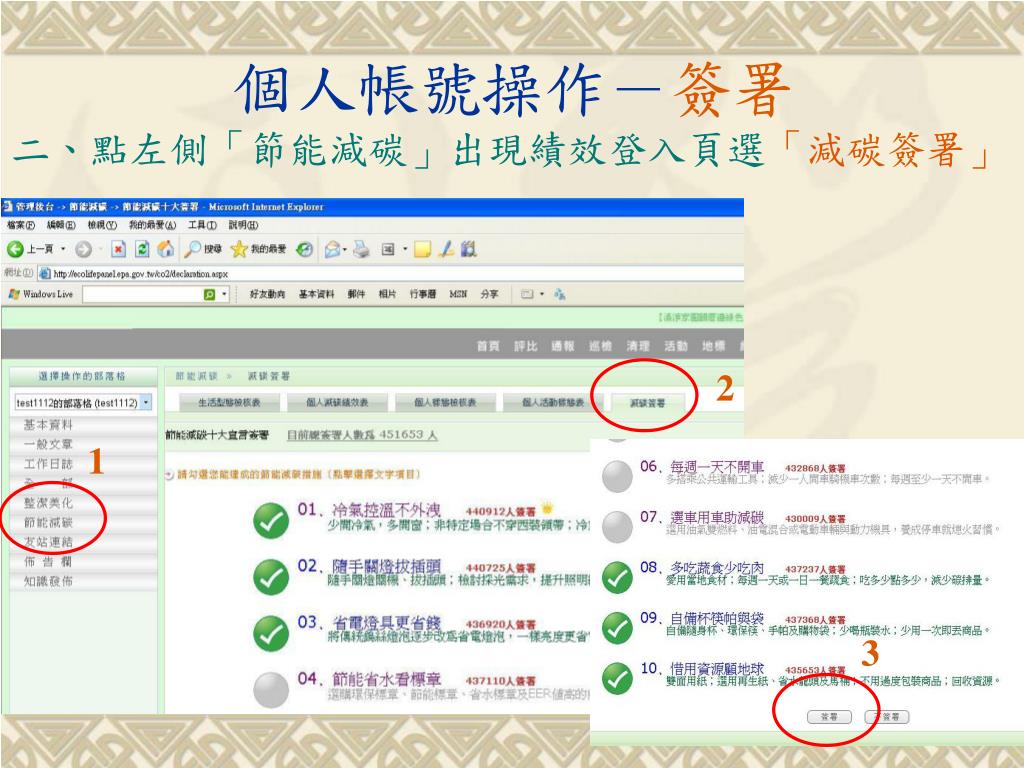Image resolution: width=1024 pixels, height=768 pixels.
Task: Open the 檢視 menu
Action: click(x=102, y=225)
